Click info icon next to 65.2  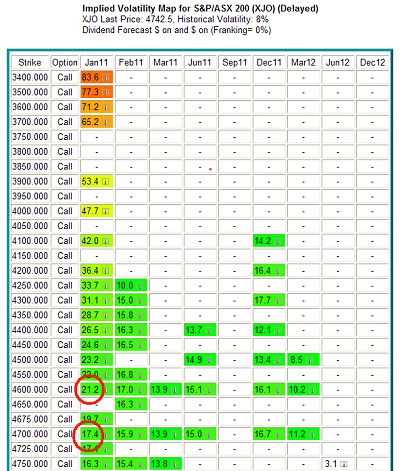(106, 122)
